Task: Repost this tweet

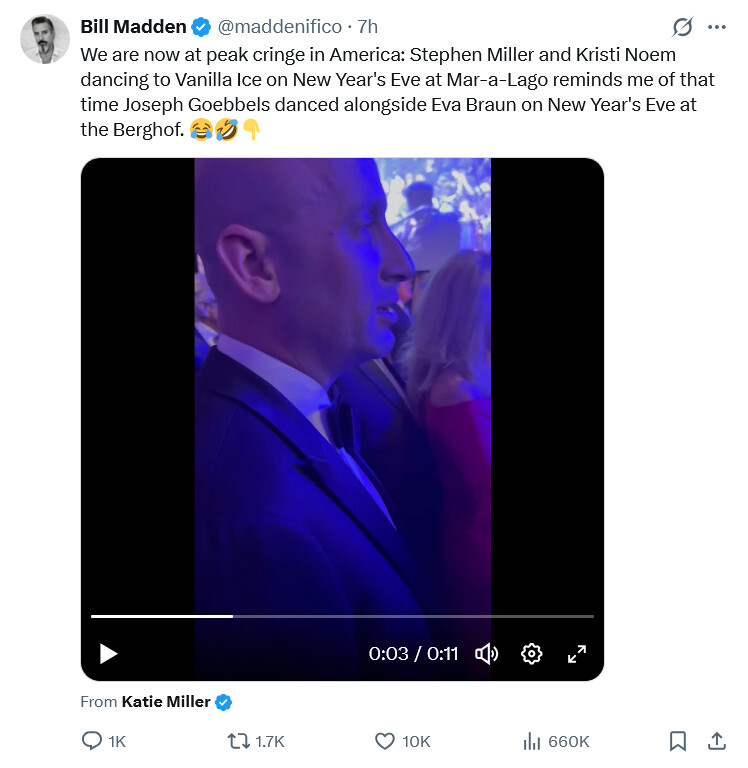Action: 240,741
